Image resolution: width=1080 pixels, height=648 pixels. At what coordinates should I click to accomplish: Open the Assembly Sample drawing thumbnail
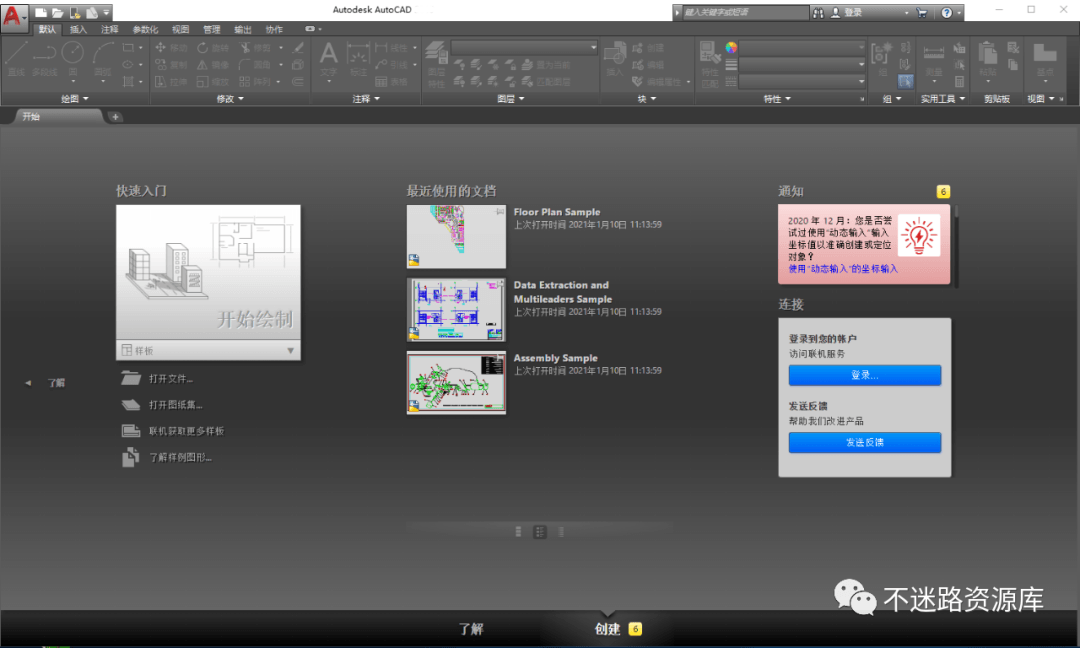coord(456,383)
